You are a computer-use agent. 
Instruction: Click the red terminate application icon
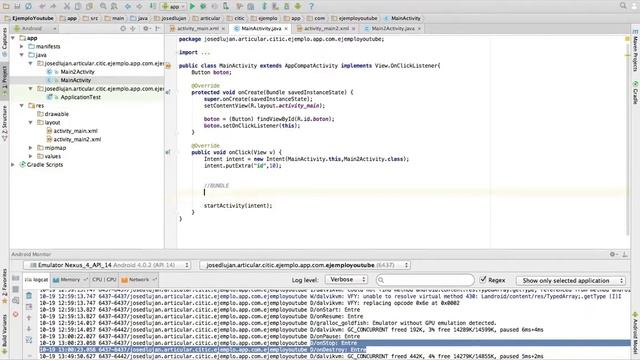(x=16, y=315)
